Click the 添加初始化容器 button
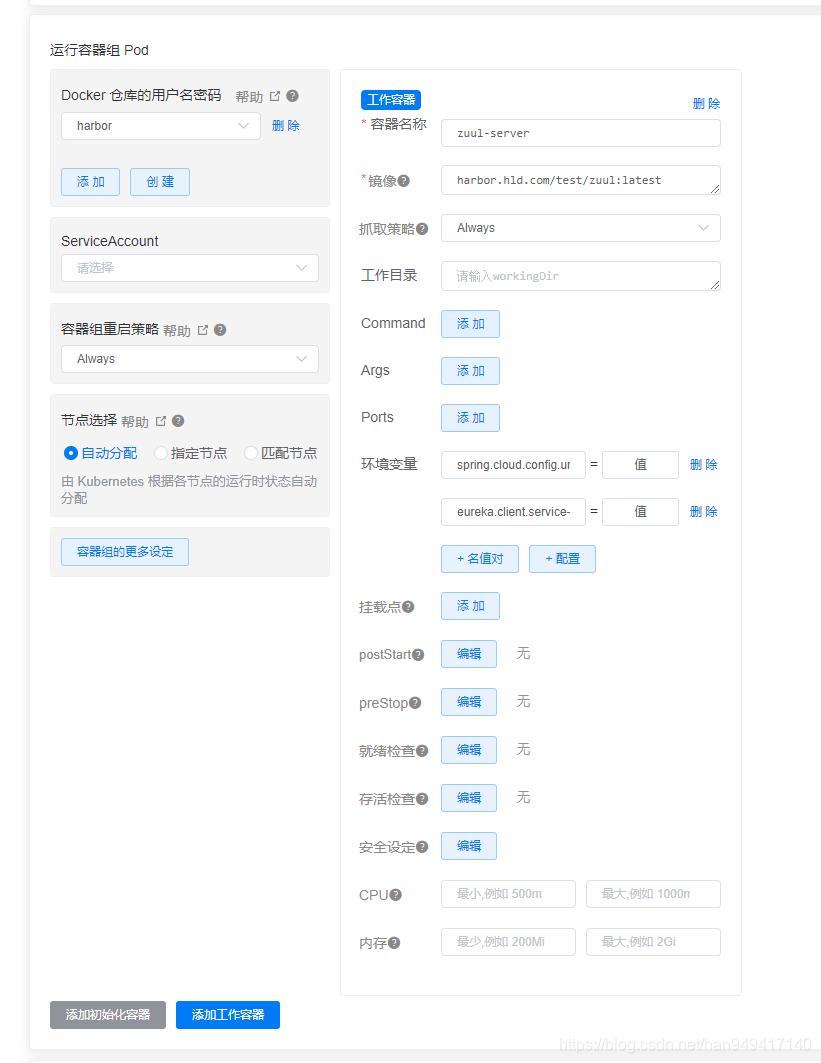The image size is (821, 1063). [107, 1014]
